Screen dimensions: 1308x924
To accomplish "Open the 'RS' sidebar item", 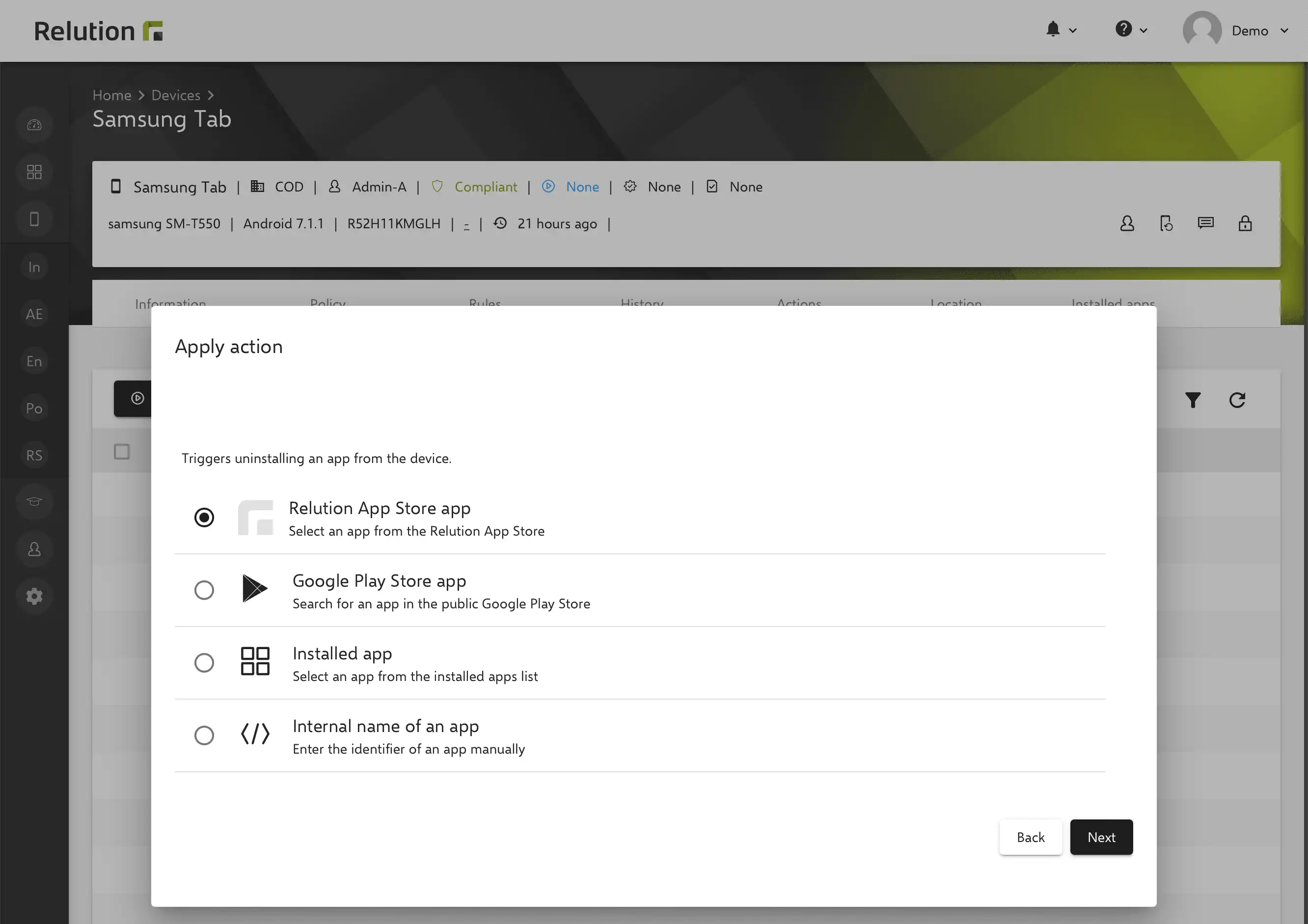I will [34, 455].
